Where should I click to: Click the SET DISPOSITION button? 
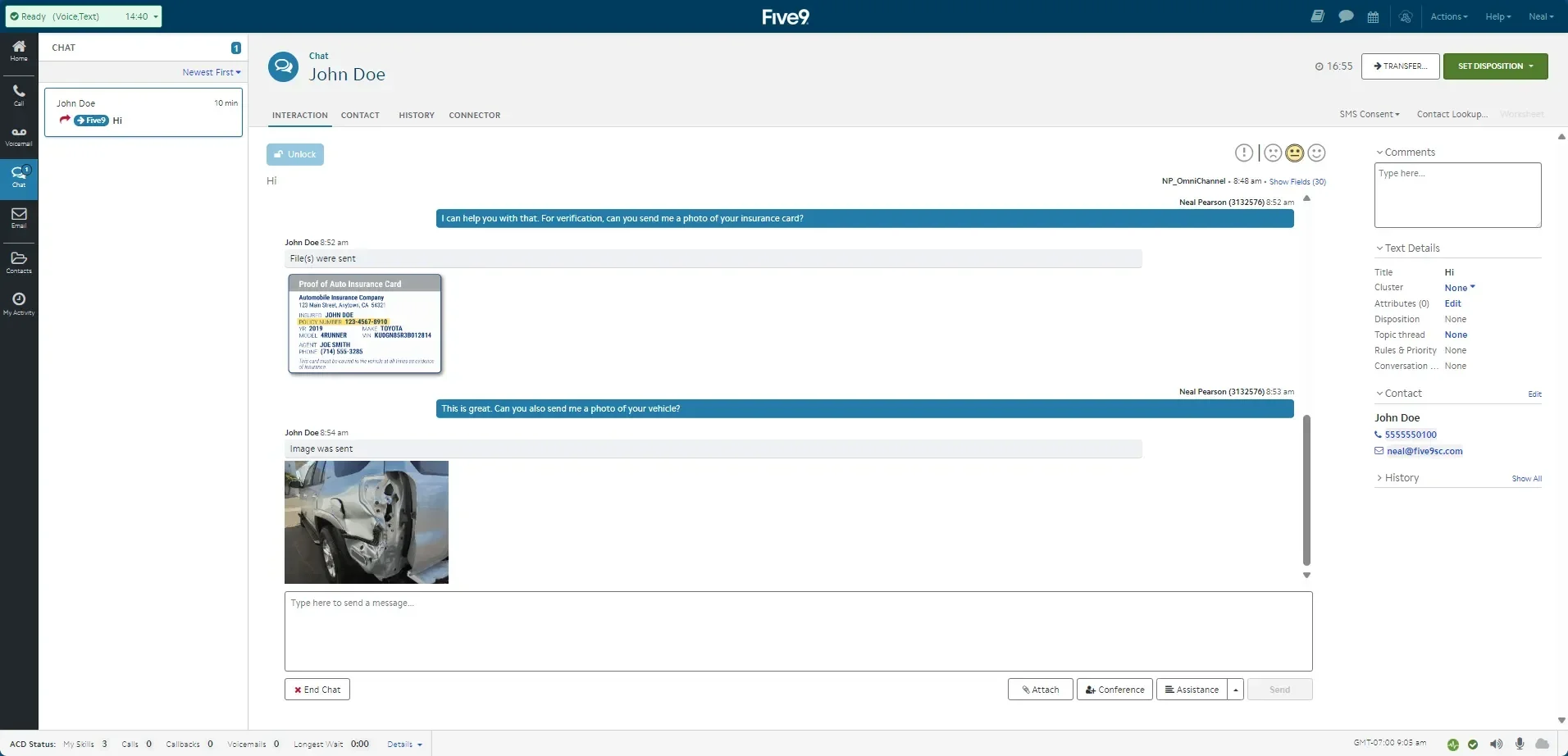click(1494, 66)
